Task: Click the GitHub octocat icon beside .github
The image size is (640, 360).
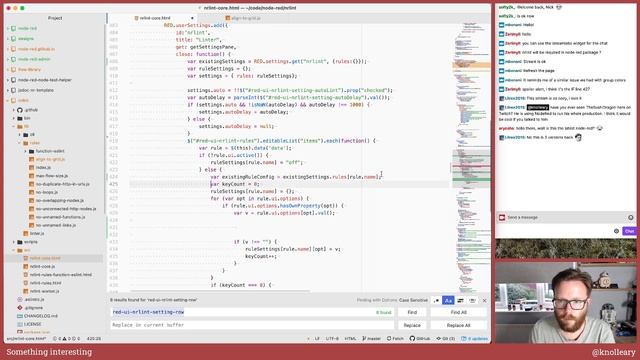Action: click(20, 110)
